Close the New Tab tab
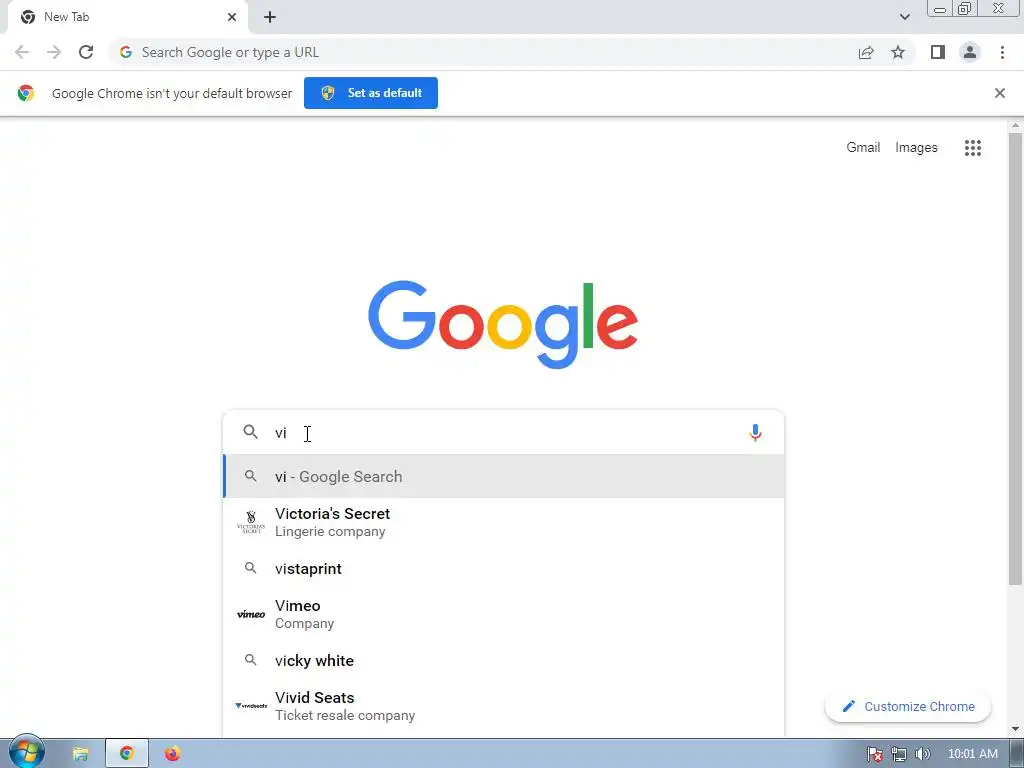Viewport: 1024px width, 768px height. 232,17
